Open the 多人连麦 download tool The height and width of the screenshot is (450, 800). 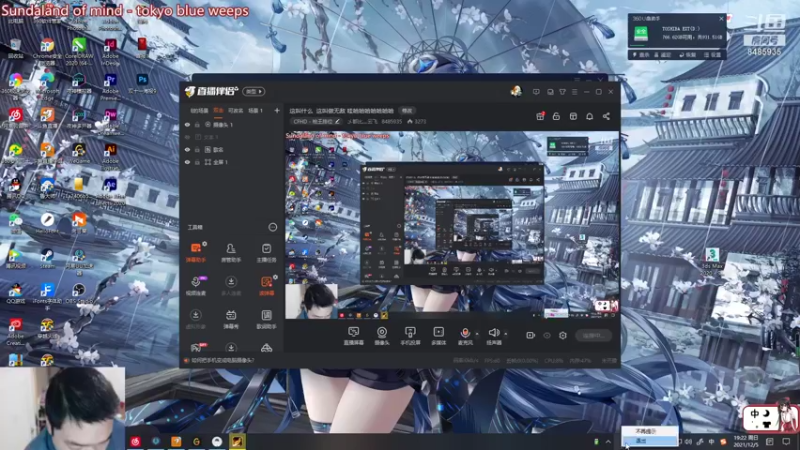pos(231,286)
